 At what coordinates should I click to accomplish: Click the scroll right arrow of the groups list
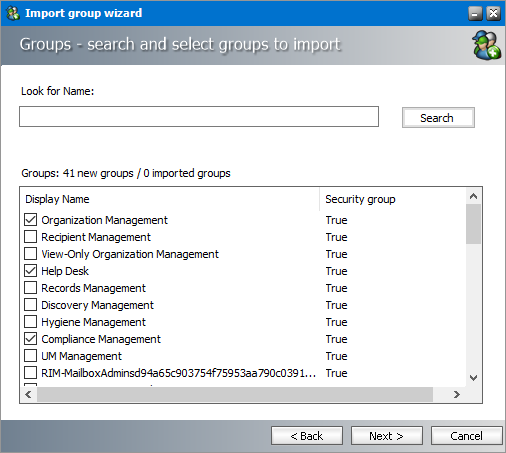click(x=457, y=395)
